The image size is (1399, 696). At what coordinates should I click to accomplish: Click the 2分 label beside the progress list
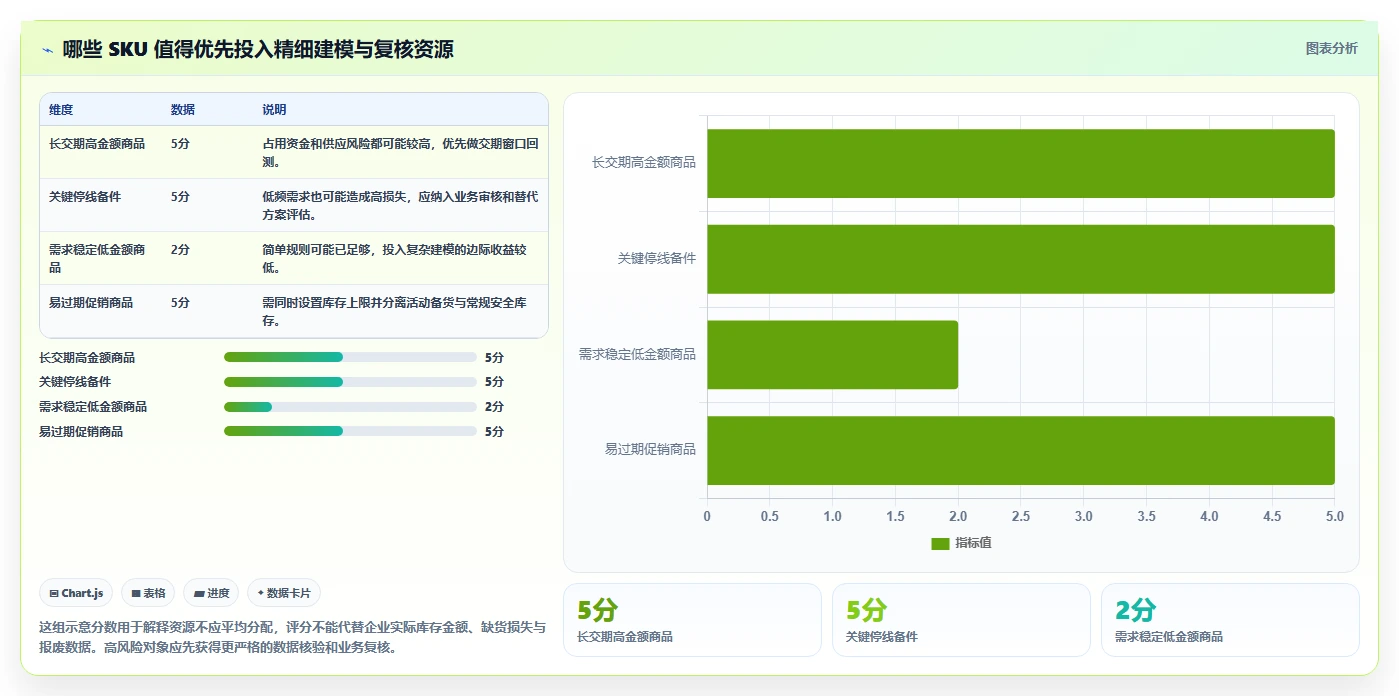[x=494, y=407]
